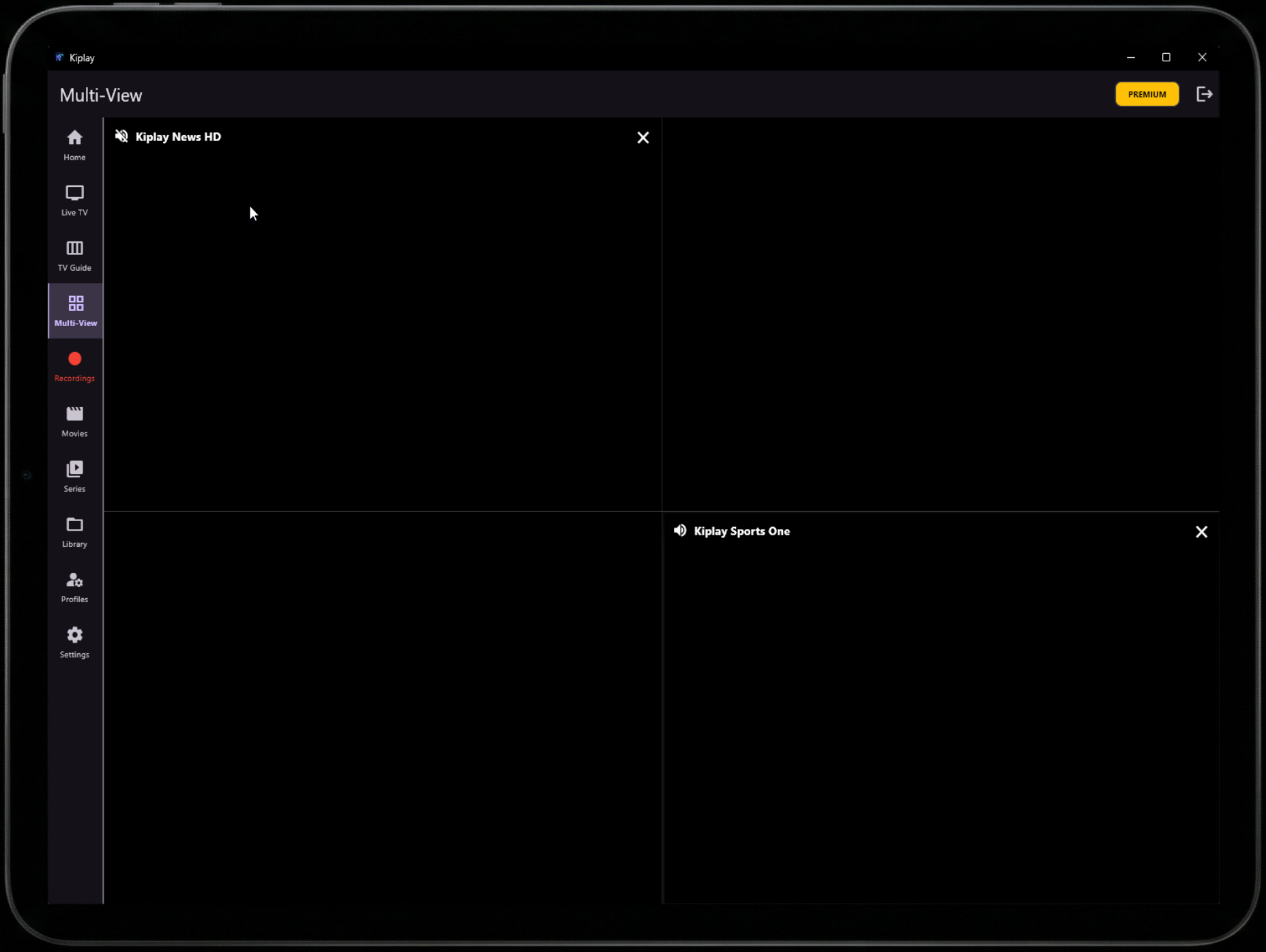Image resolution: width=1266 pixels, height=952 pixels.
Task: Click the Kiplay logo in the title bar
Action: coord(59,57)
